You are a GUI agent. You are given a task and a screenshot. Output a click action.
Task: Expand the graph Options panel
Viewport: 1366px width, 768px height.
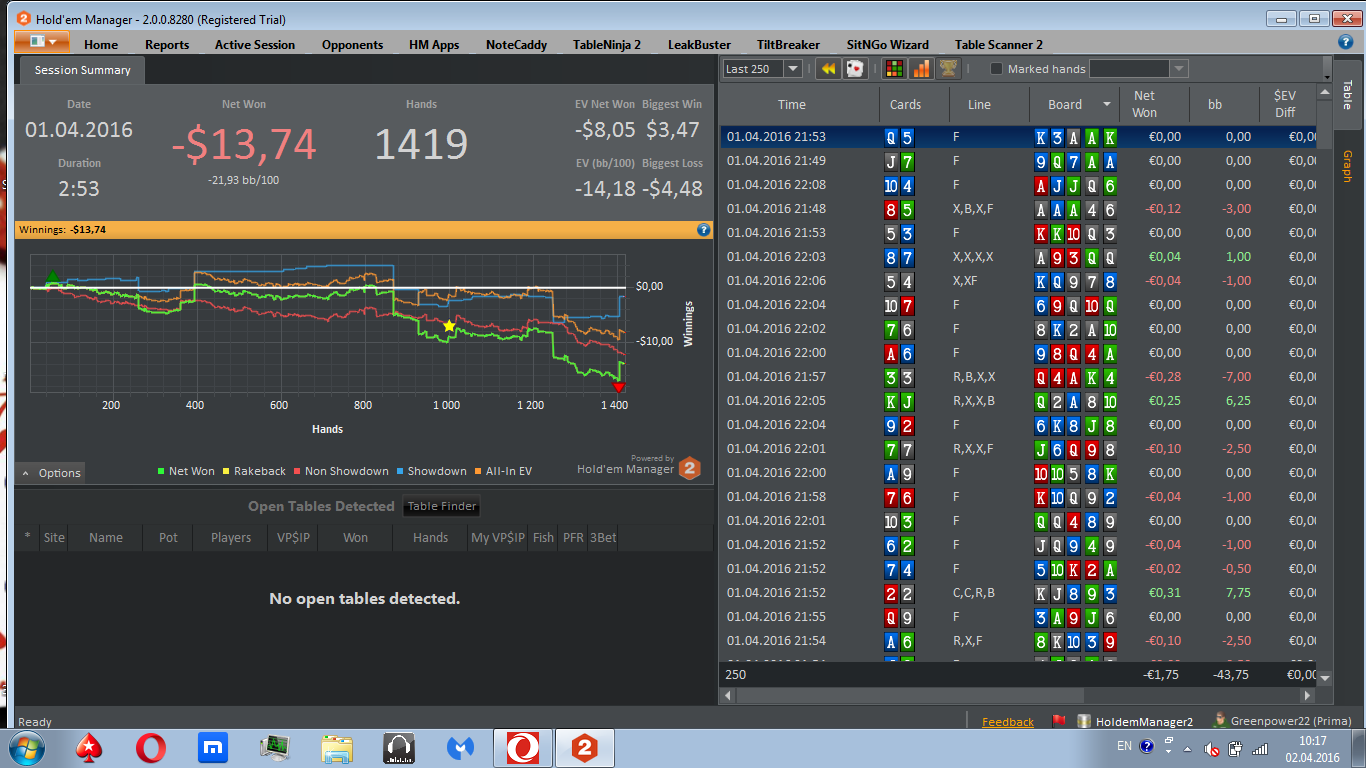tap(50, 473)
